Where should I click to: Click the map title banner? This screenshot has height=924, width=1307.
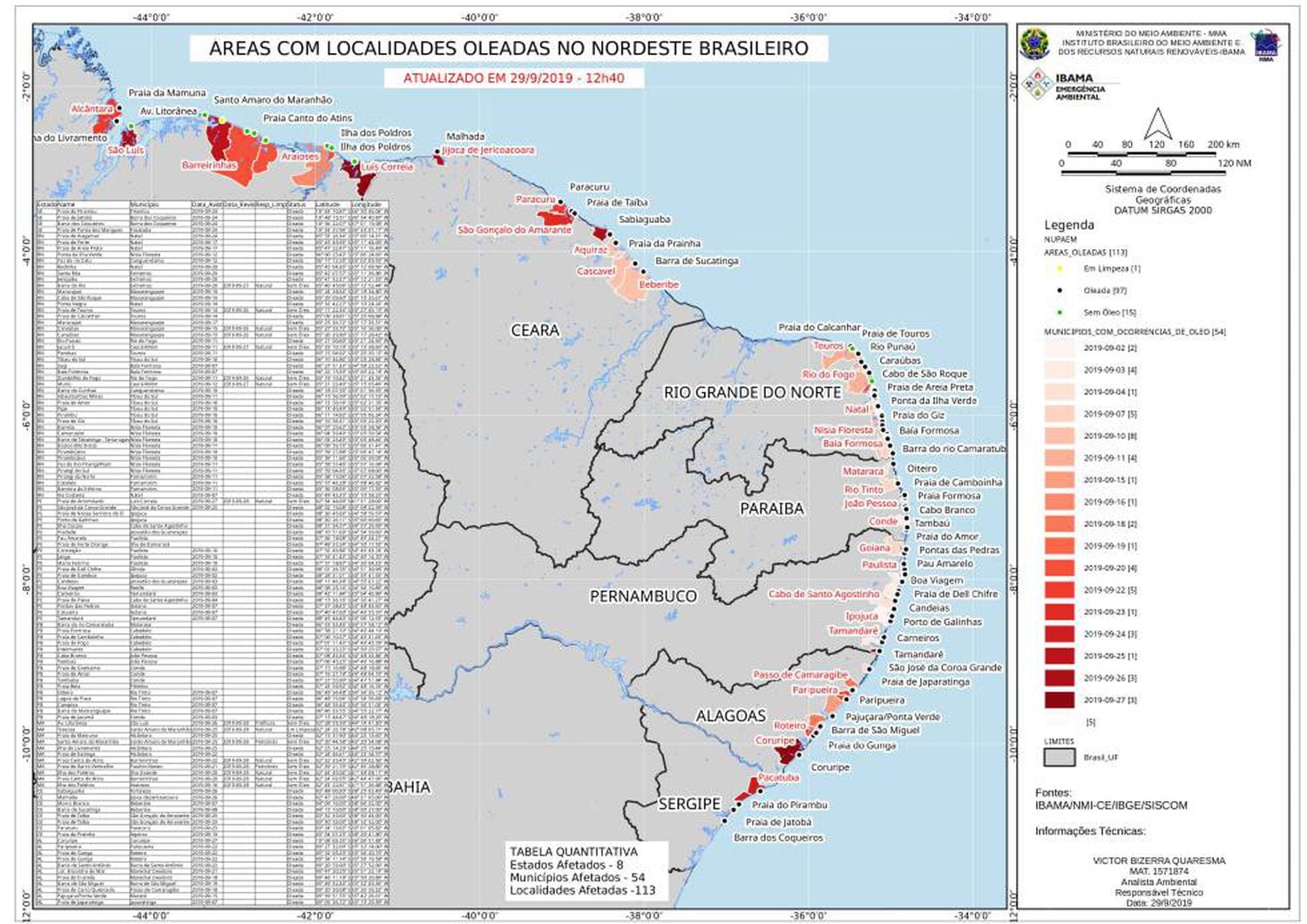click(509, 49)
